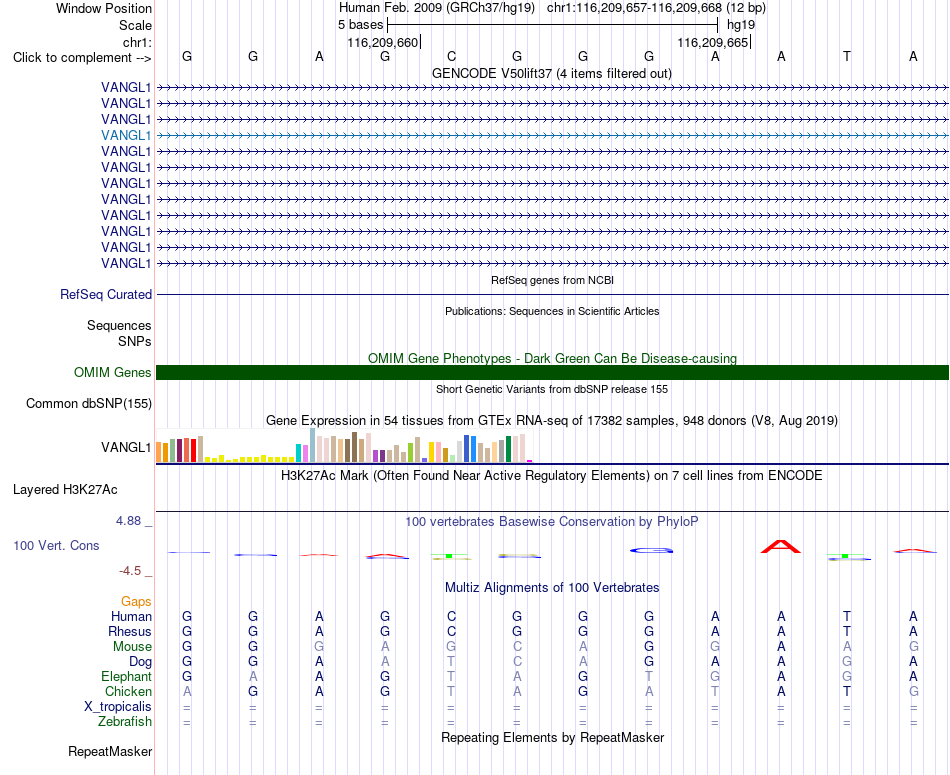The image size is (950, 775).
Task: Select the 'Human' alignment row label
Action: click(x=131, y=616)
